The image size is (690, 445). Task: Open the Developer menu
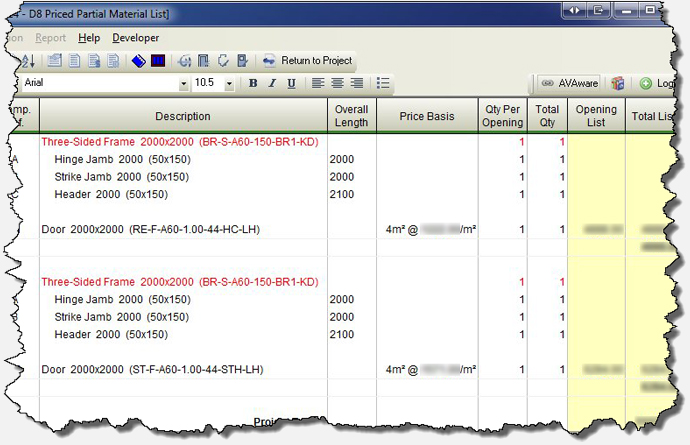(135, 38)
